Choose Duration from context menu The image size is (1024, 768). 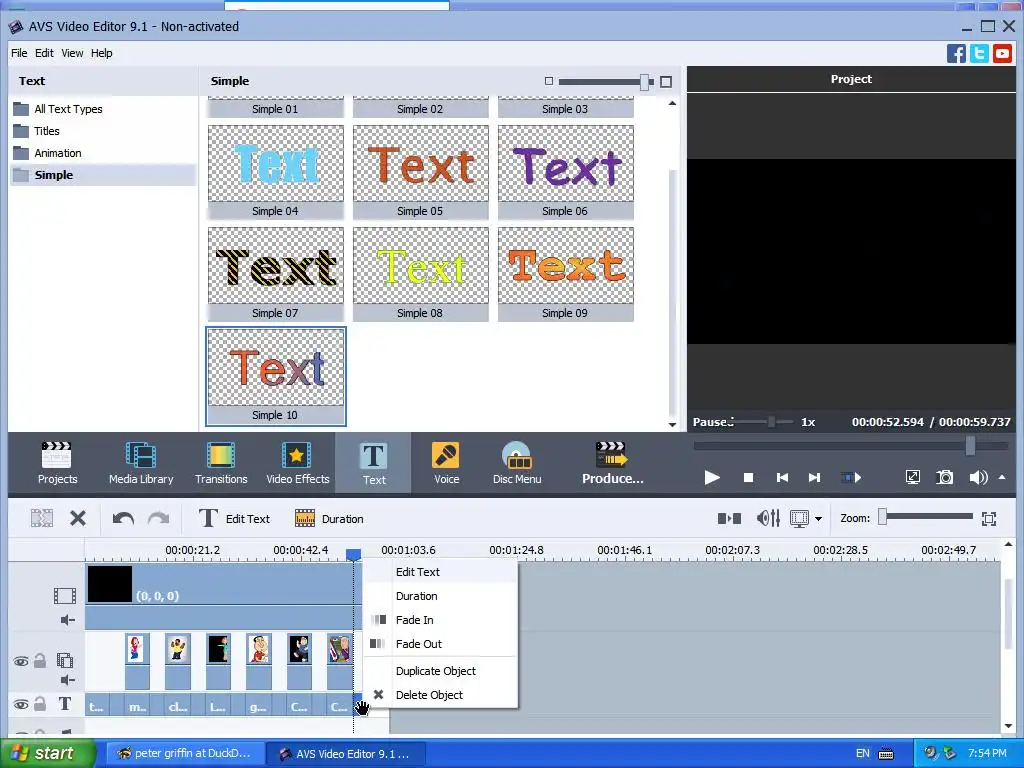(440, 596)
